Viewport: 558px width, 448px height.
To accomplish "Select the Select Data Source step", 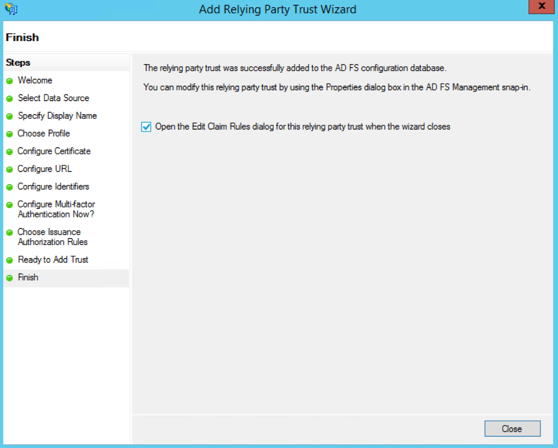I will click(53, 98).
